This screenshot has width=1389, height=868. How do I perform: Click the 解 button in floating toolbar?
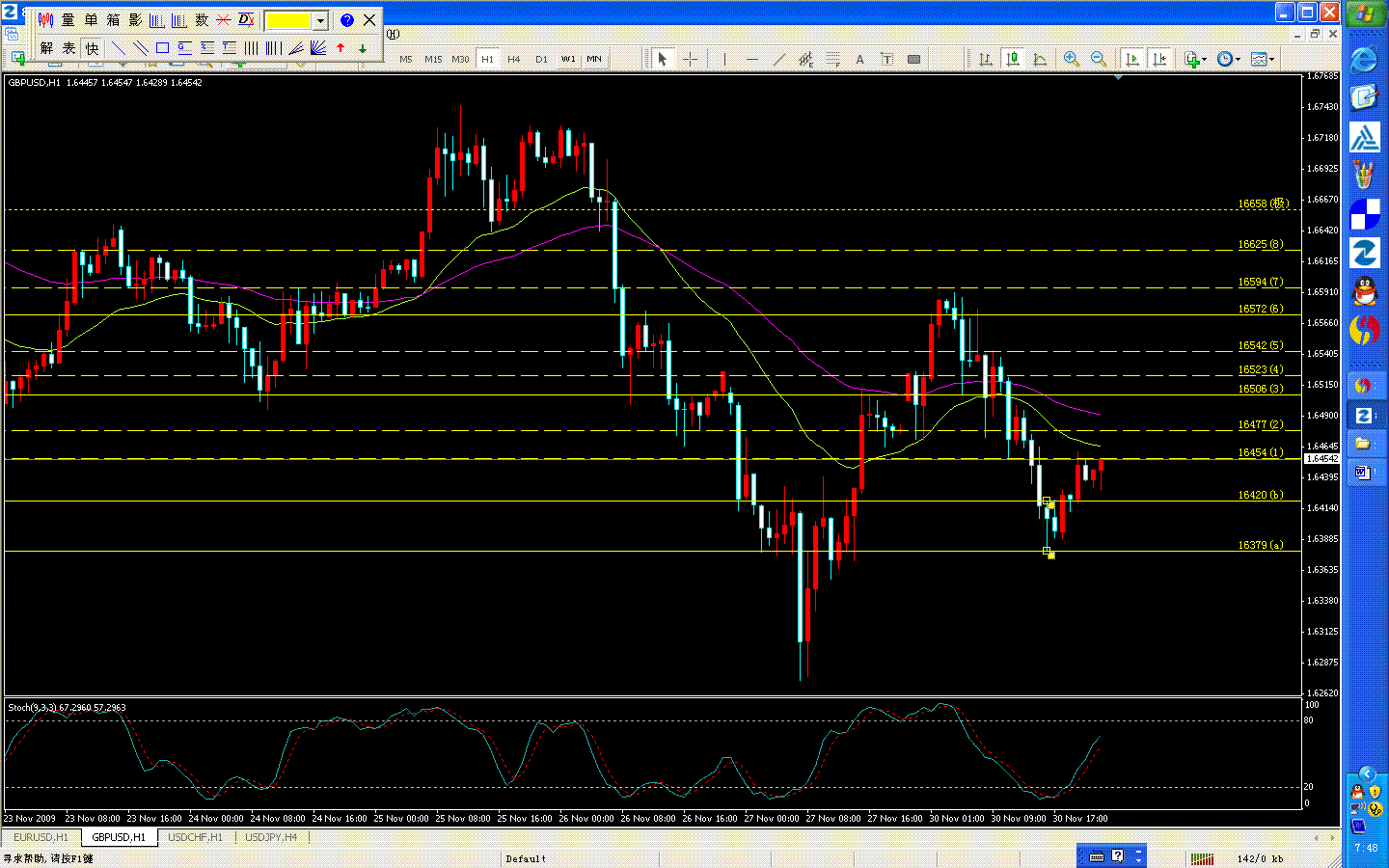46,47
